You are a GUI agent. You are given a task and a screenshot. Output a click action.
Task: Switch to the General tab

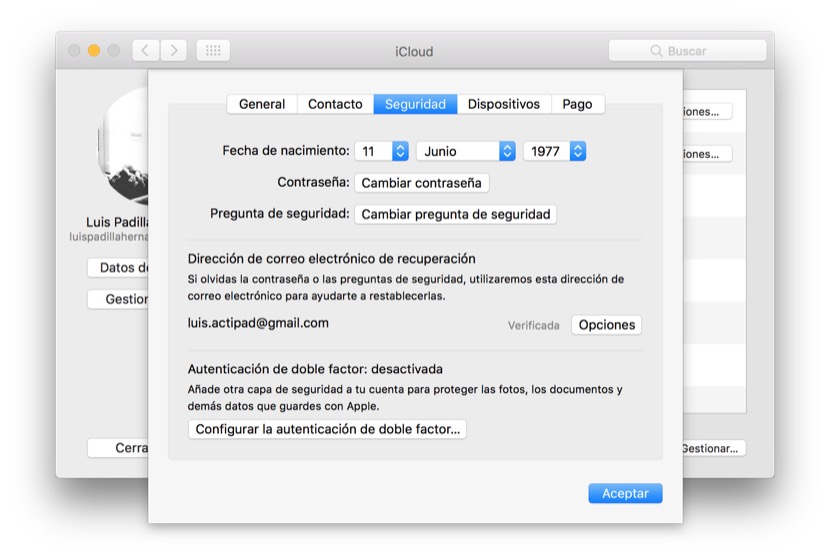coord(262,104)
